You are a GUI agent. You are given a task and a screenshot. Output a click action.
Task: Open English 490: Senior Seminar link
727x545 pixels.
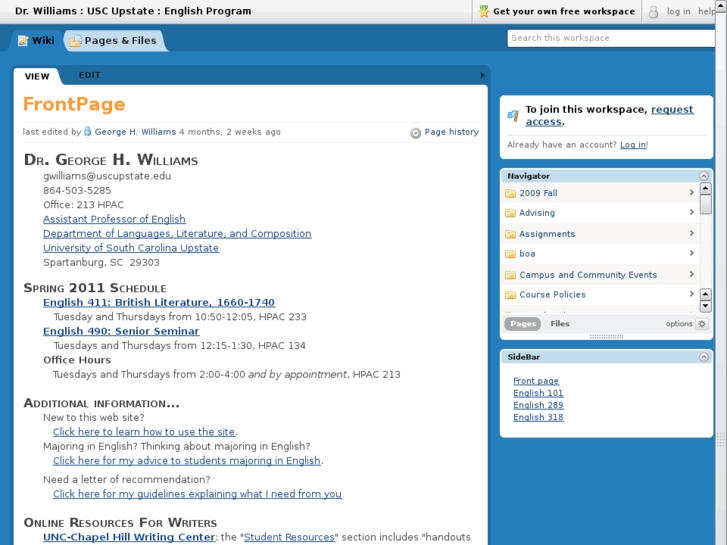click(121, 331)
